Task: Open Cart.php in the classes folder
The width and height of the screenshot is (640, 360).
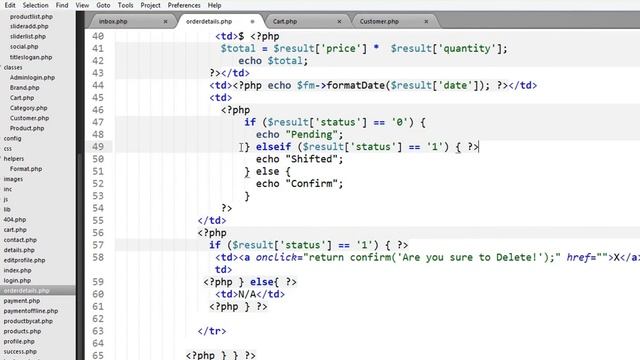Action: click(22, 98)
